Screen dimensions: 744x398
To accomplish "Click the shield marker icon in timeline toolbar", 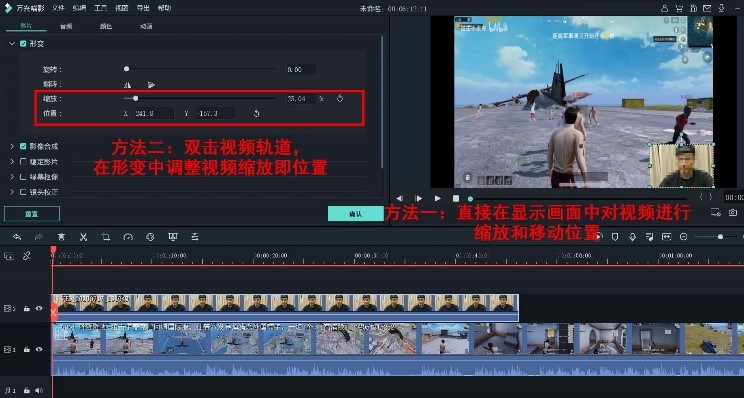I will click(615, 237).
